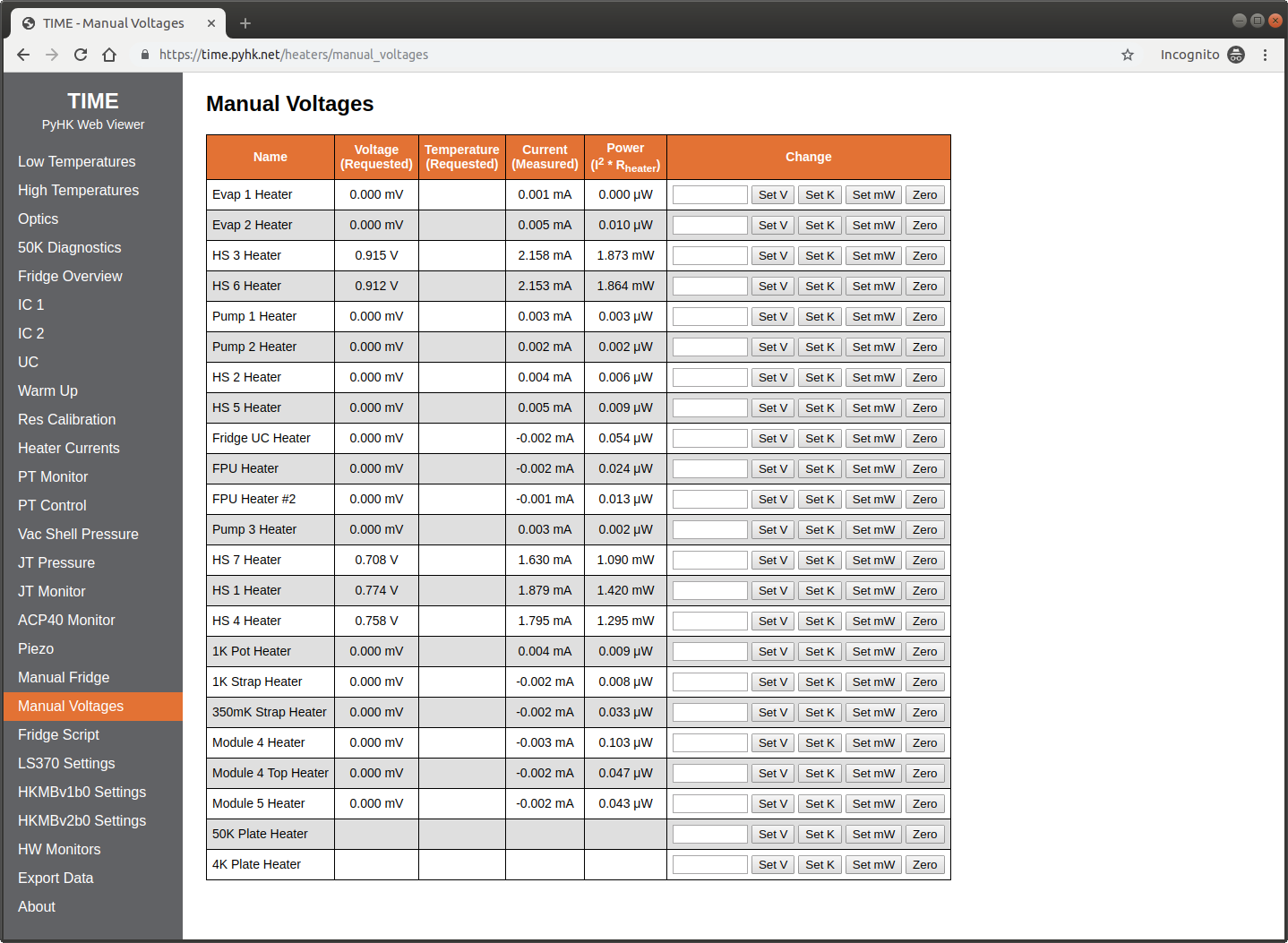1288x943 pixels.
Task: Go to the browser home icon
Action: 109,55
